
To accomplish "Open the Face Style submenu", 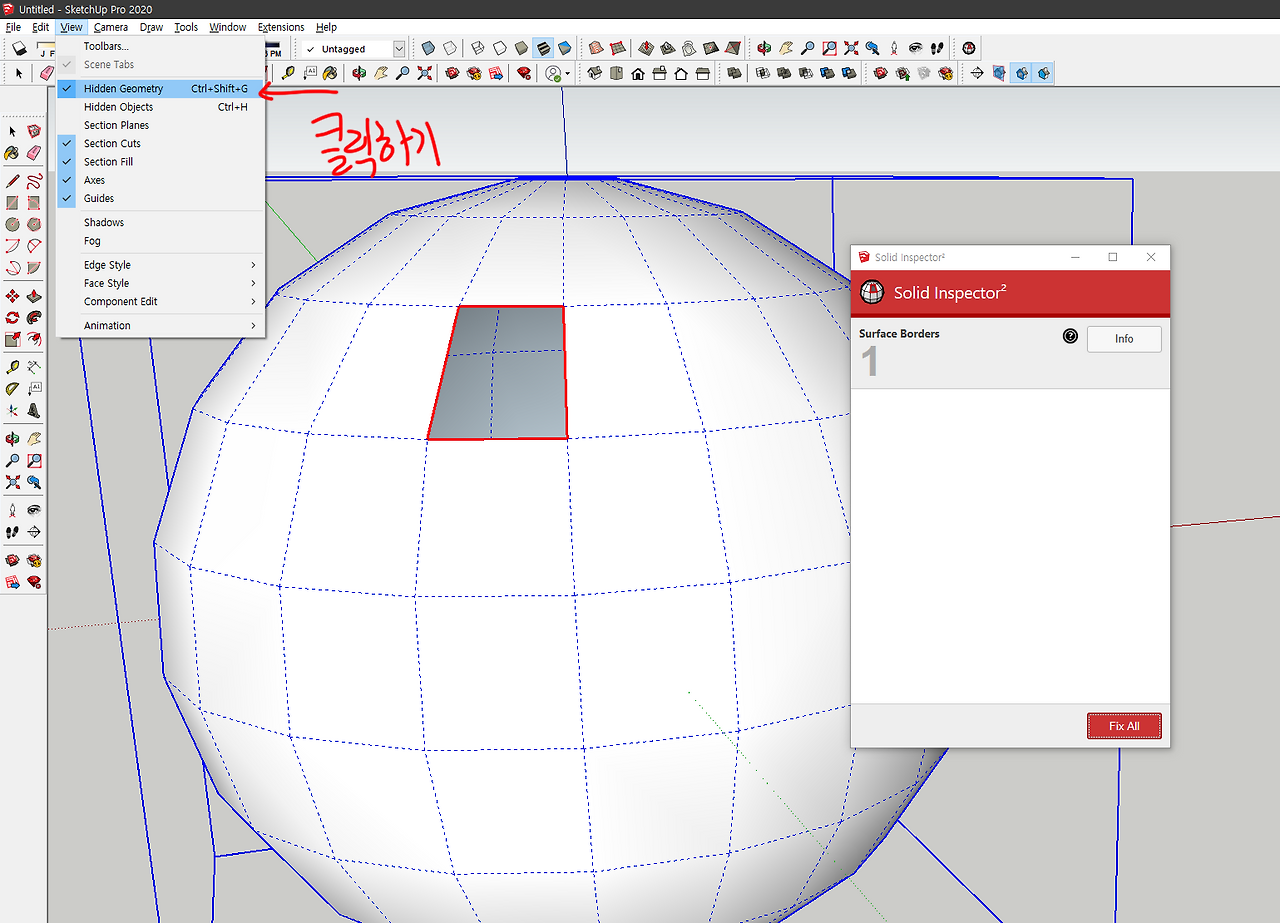I will click(106, 283).
